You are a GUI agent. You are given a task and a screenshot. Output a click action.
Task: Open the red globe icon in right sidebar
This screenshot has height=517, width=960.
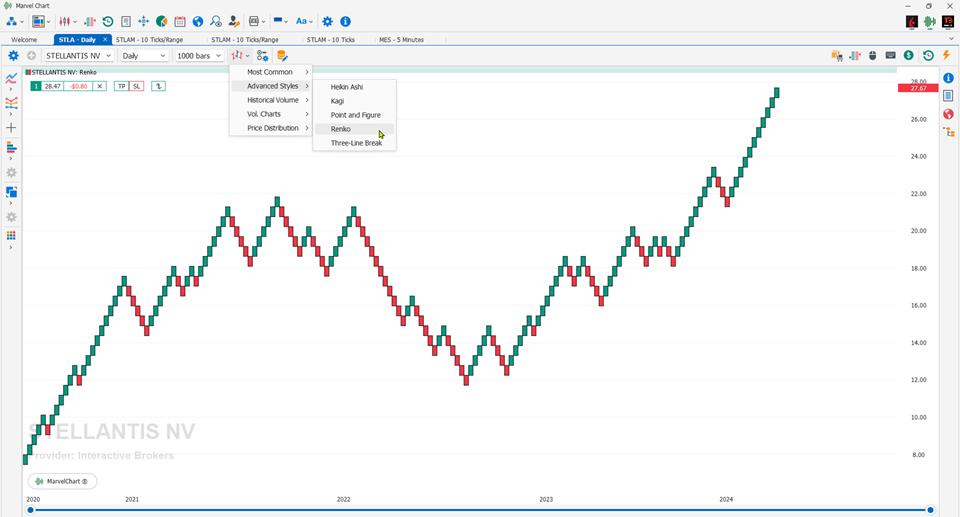pyautogui.click(x=948, y=114)
